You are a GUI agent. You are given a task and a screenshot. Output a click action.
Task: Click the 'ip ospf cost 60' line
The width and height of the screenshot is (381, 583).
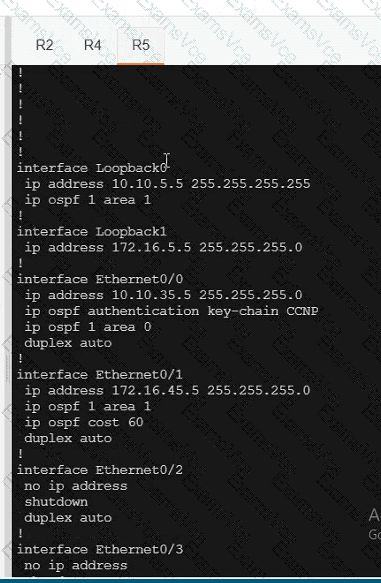tap(84, 422)
